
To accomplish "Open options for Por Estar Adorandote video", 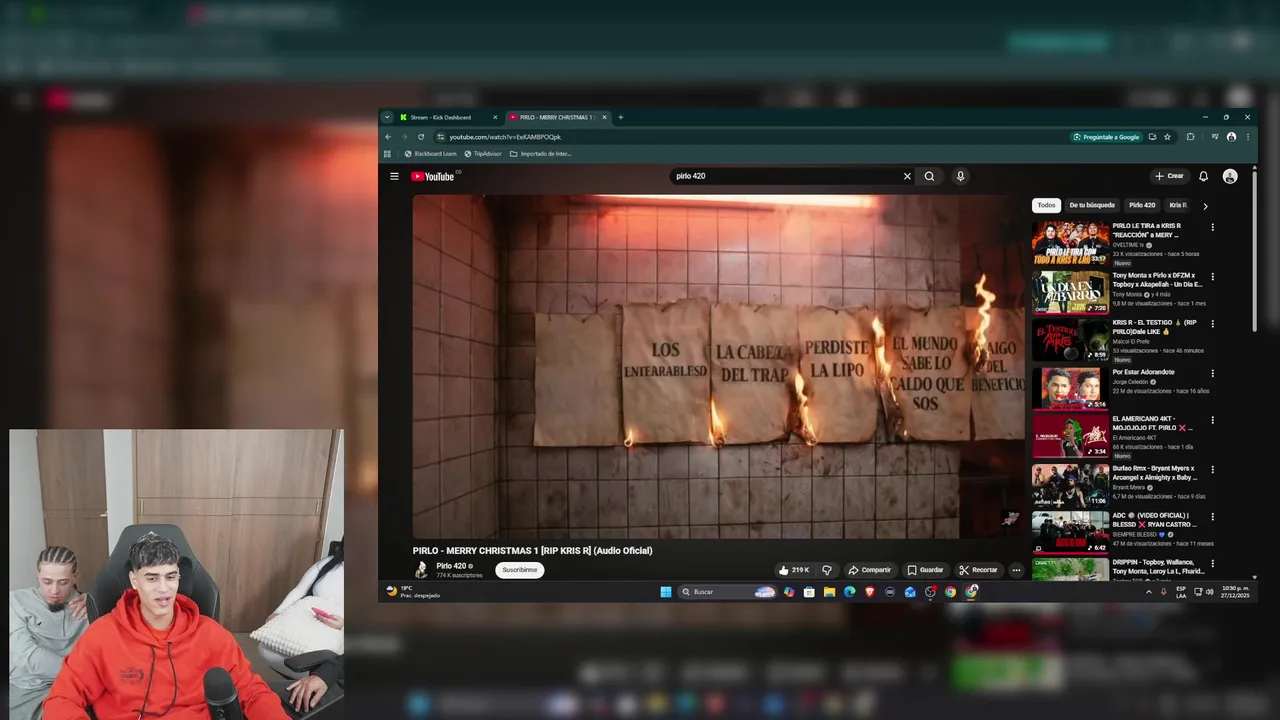I will coord(1212,374).
